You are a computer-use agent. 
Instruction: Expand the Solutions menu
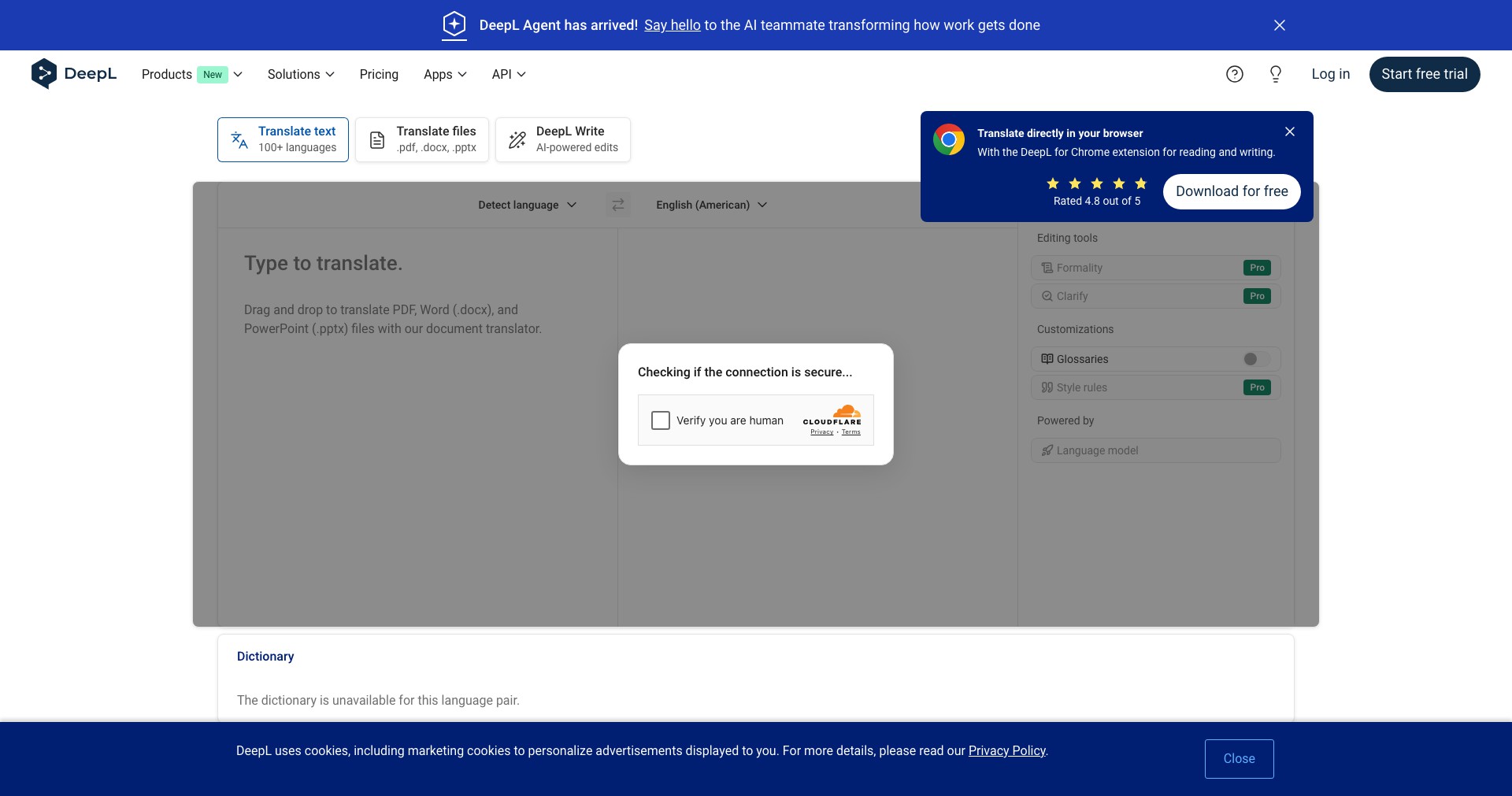click(x=301, y=74)
